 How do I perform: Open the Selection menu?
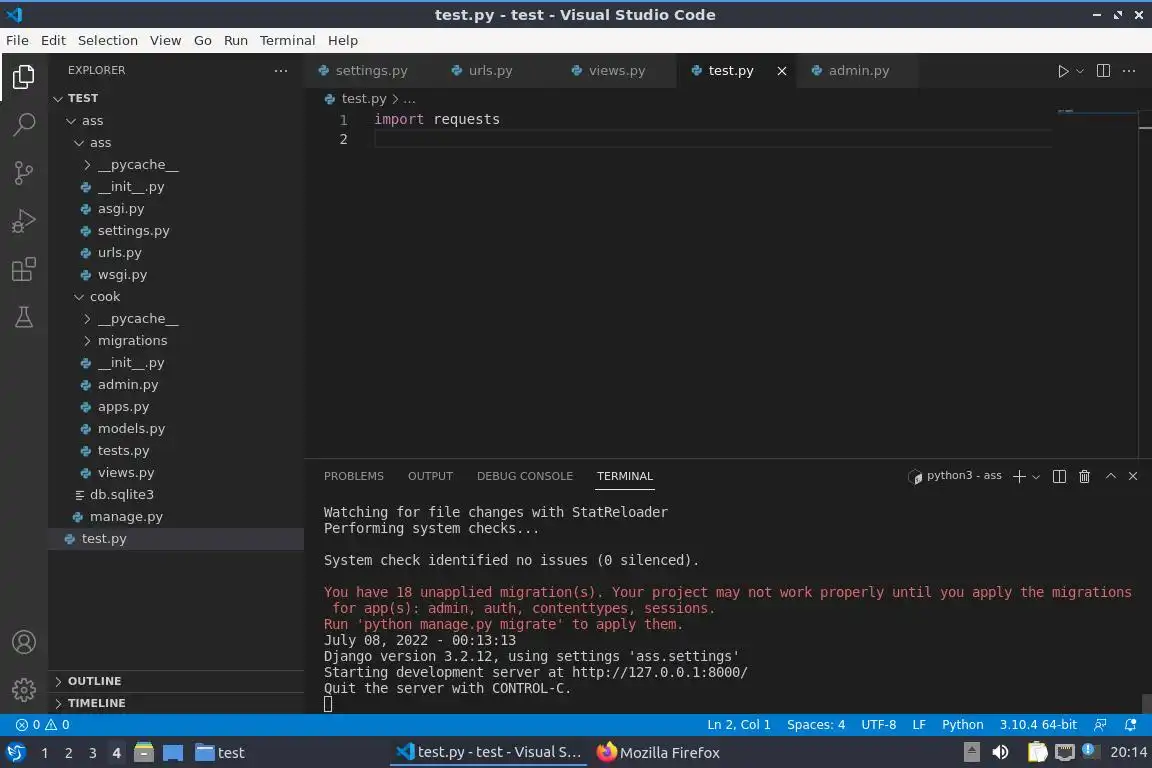tap(107, 40)
